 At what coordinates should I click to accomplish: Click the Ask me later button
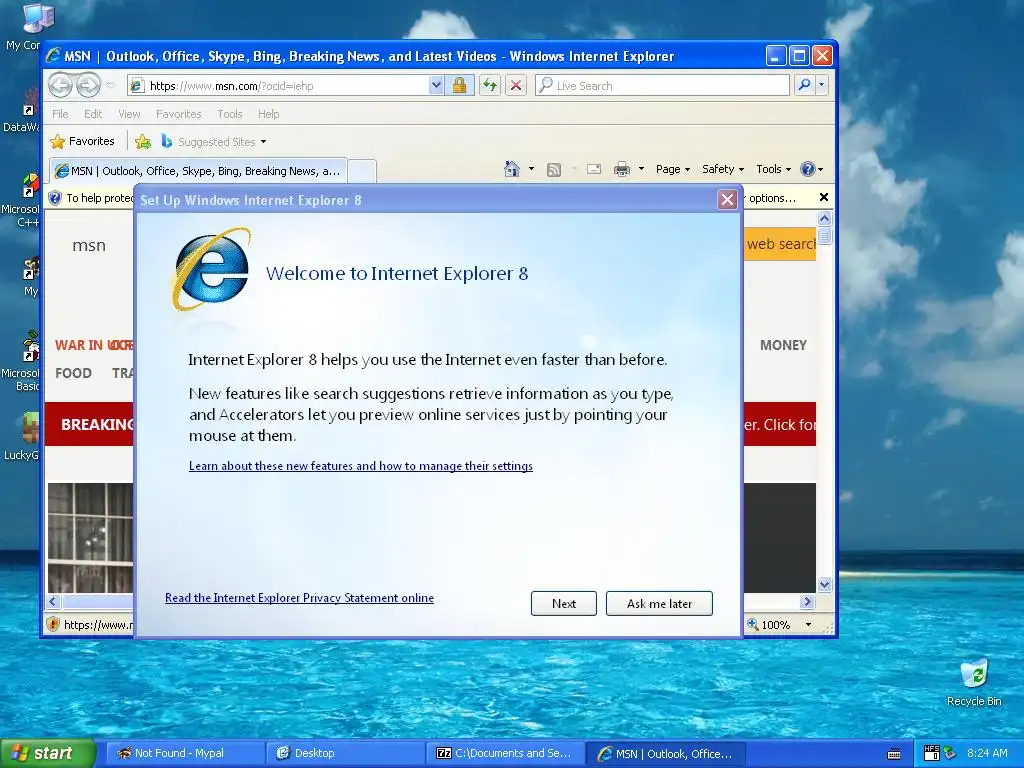[x=659, y=603]
